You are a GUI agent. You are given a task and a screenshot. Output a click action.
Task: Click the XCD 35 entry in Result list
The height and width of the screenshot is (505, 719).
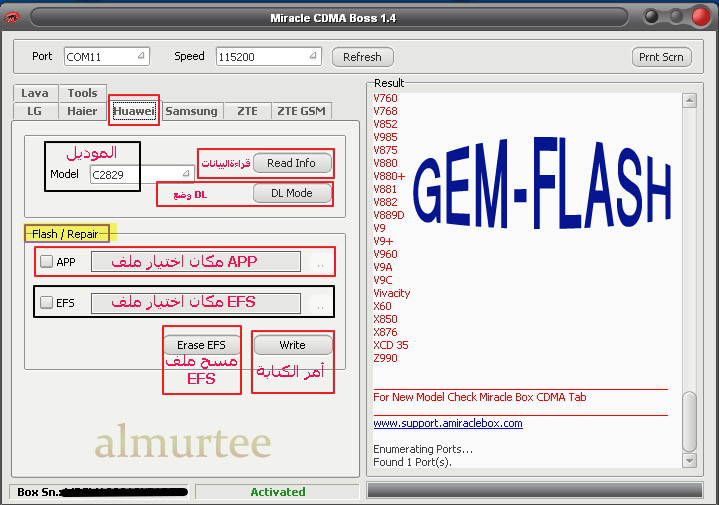391,345
